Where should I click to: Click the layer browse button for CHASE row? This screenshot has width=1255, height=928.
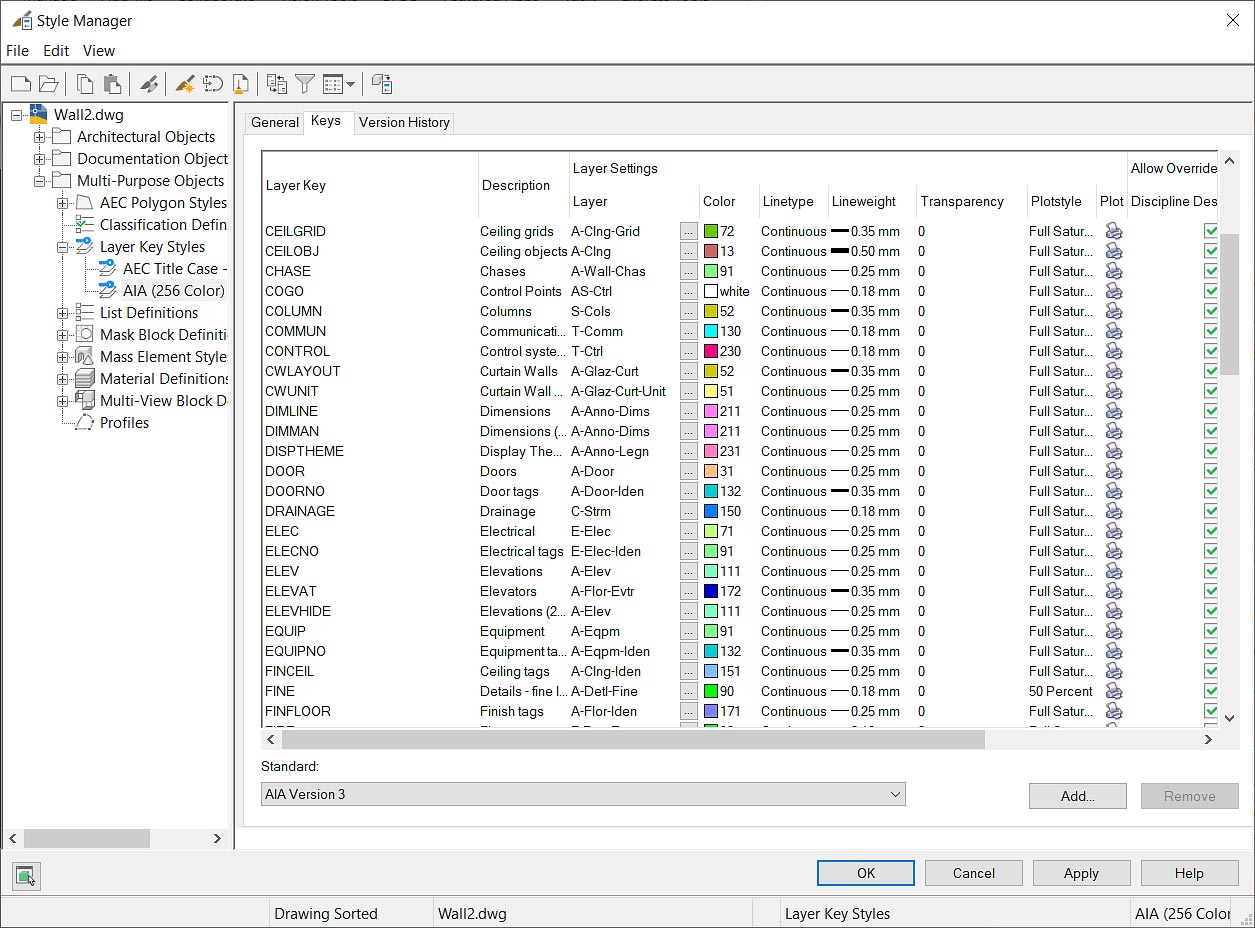click(688, 271)
